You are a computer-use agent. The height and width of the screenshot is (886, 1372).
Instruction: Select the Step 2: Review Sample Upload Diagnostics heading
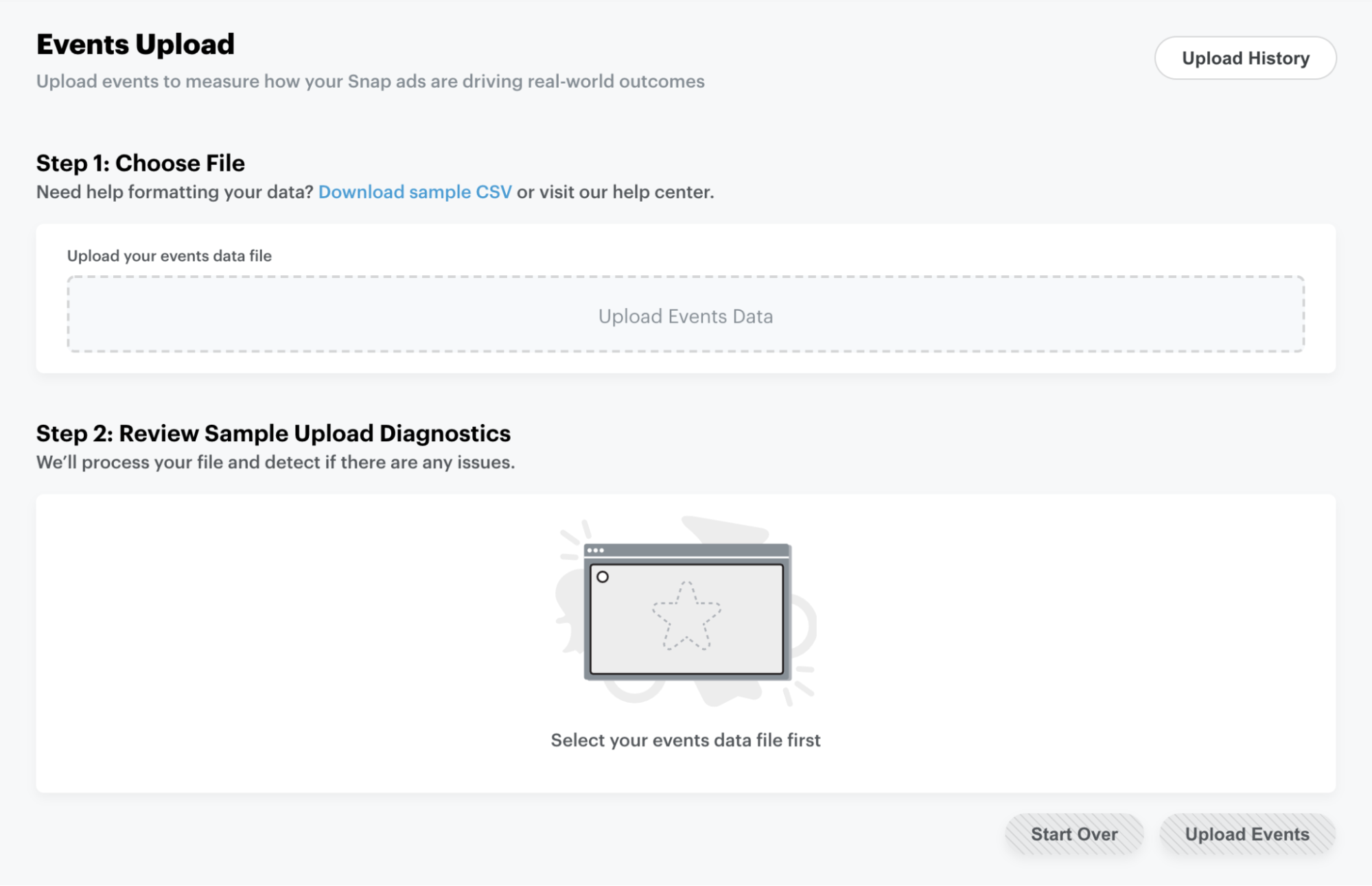coord(273,434)
